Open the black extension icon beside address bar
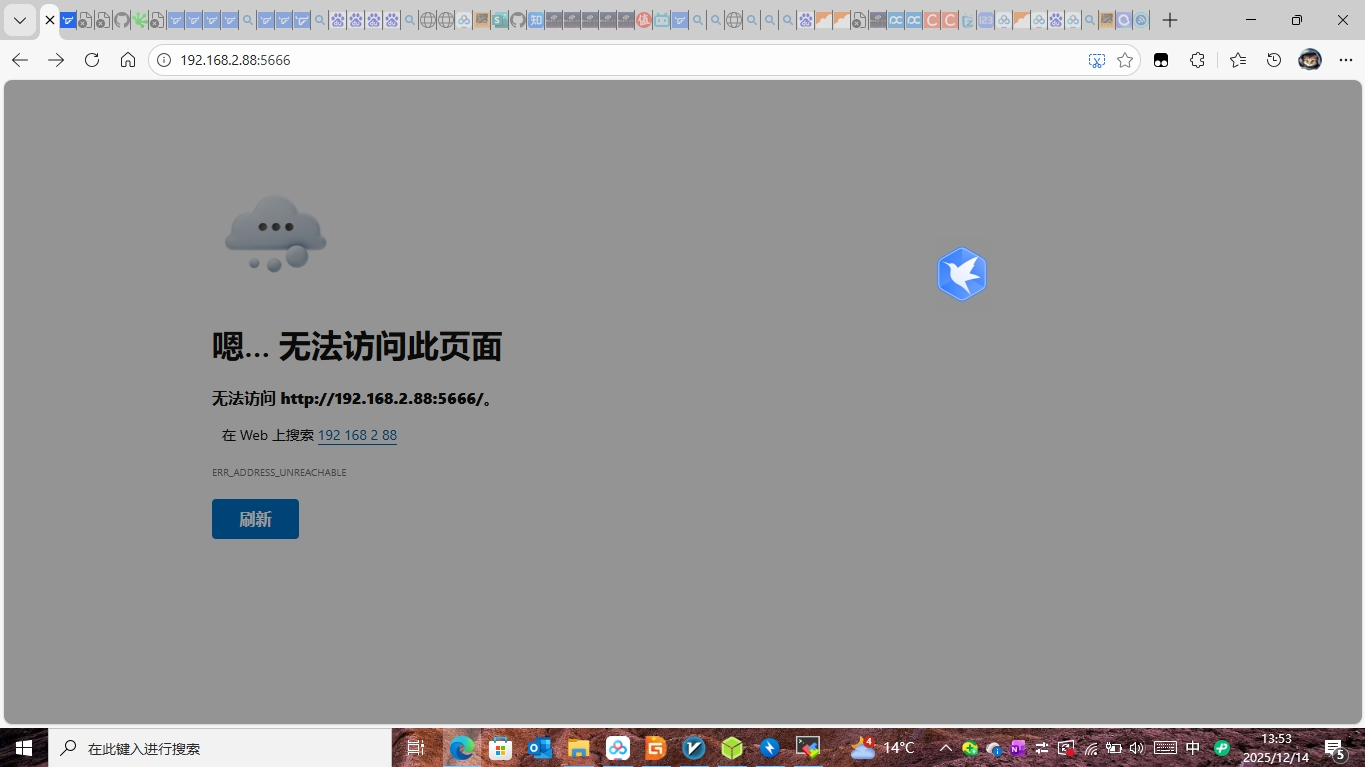The image size is (1365, 767). [1161, 60]
